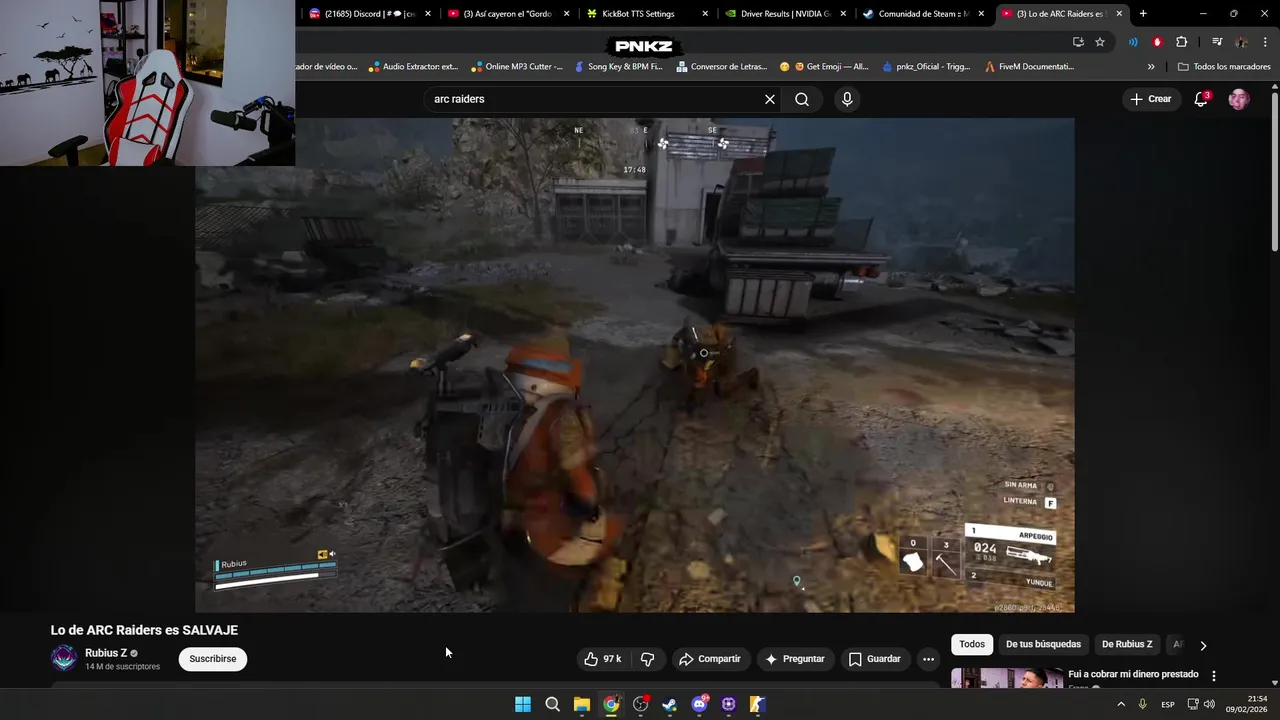Open the Chrome profile avatar

1241,42
